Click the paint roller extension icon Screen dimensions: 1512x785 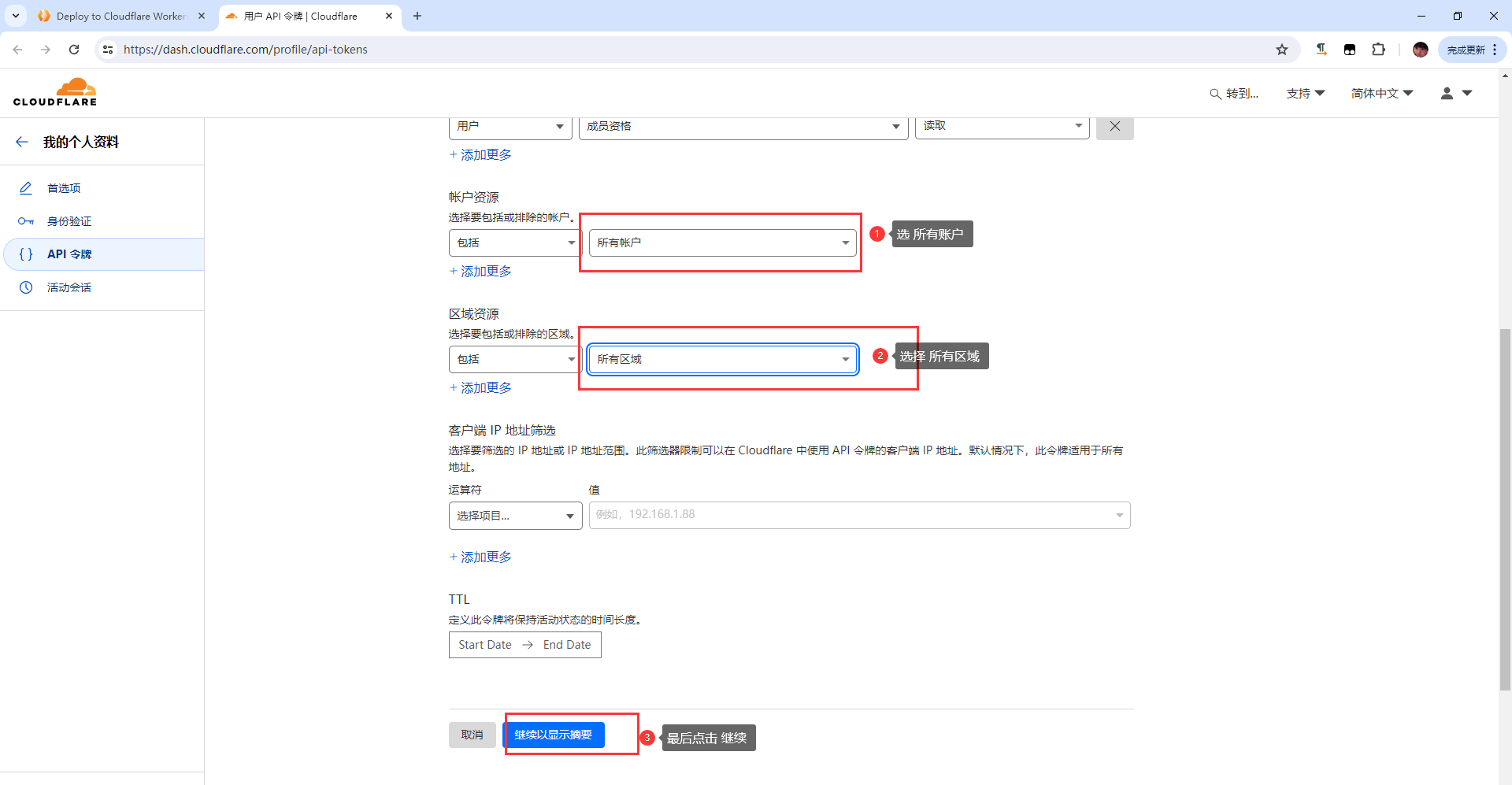coord(1321,50)
